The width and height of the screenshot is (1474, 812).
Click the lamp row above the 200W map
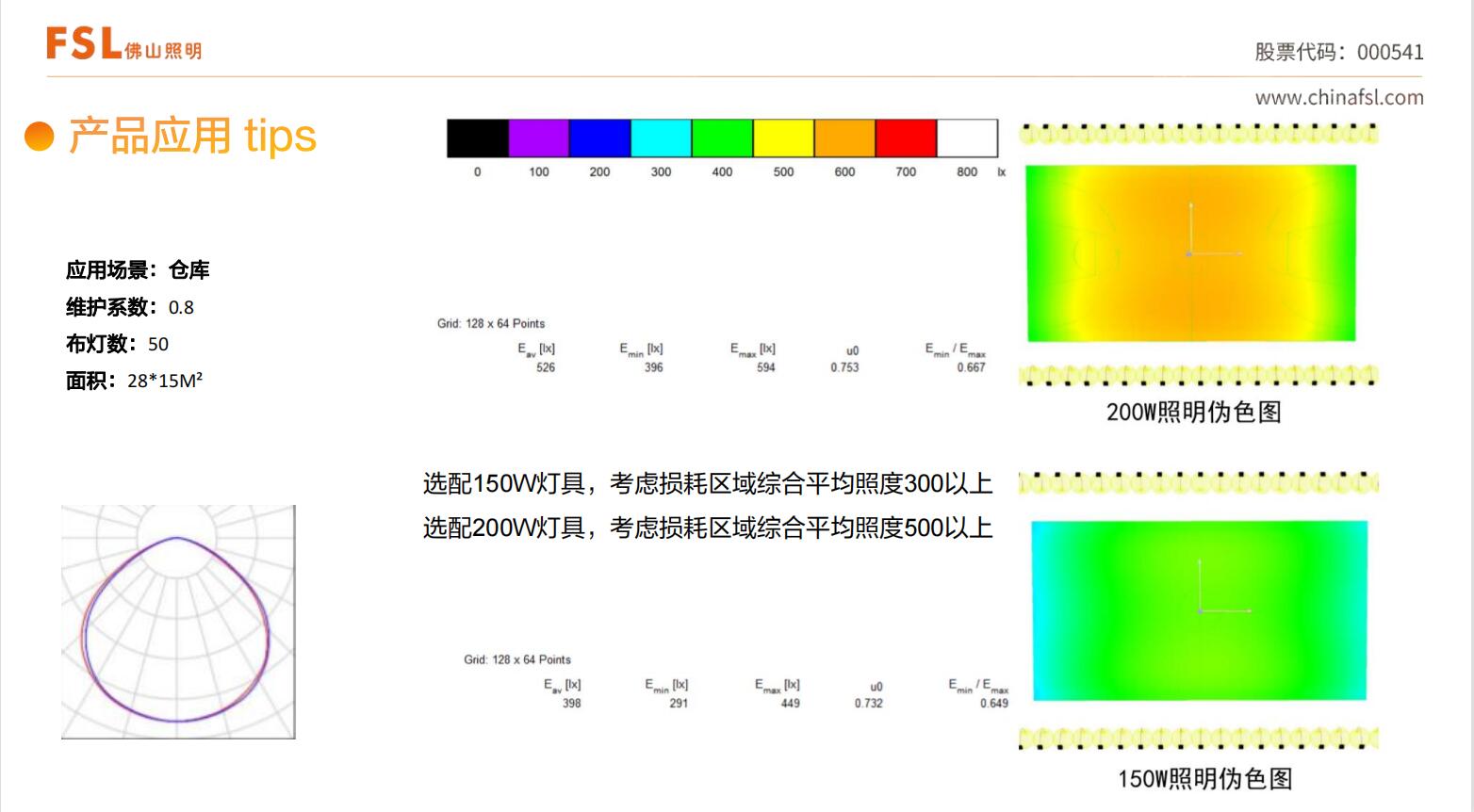click(1198, 134)
